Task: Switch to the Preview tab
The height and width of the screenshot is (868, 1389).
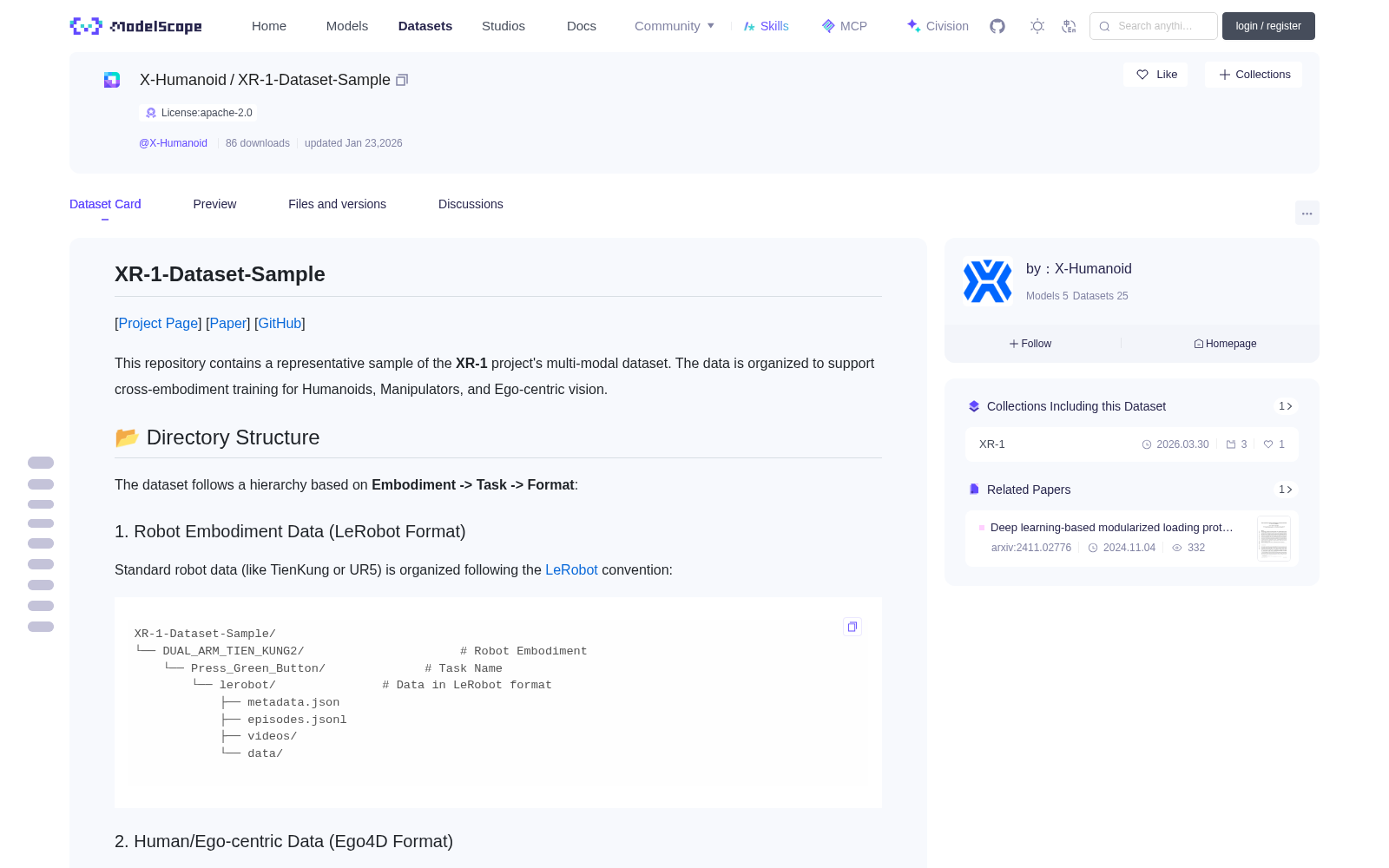Action: coord(214,204)
